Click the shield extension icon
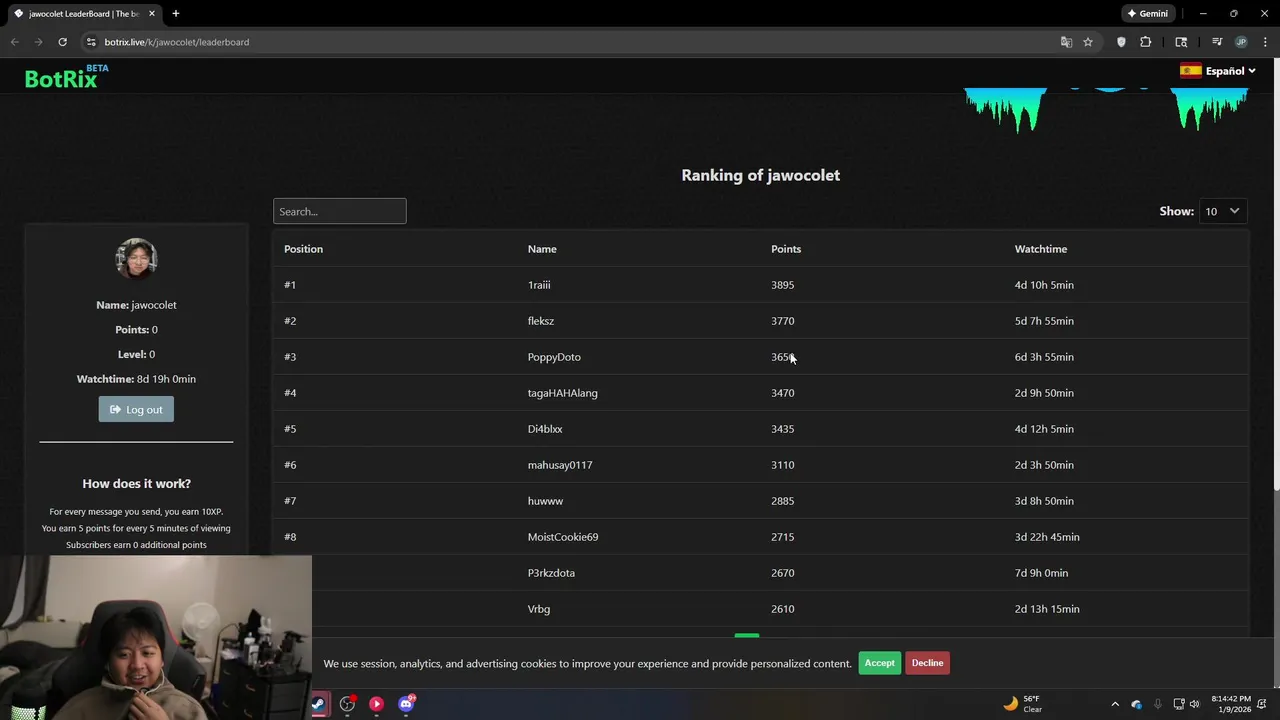Image resolution: width=1280 pixels, height=720 pixels. pos(1121,42)
